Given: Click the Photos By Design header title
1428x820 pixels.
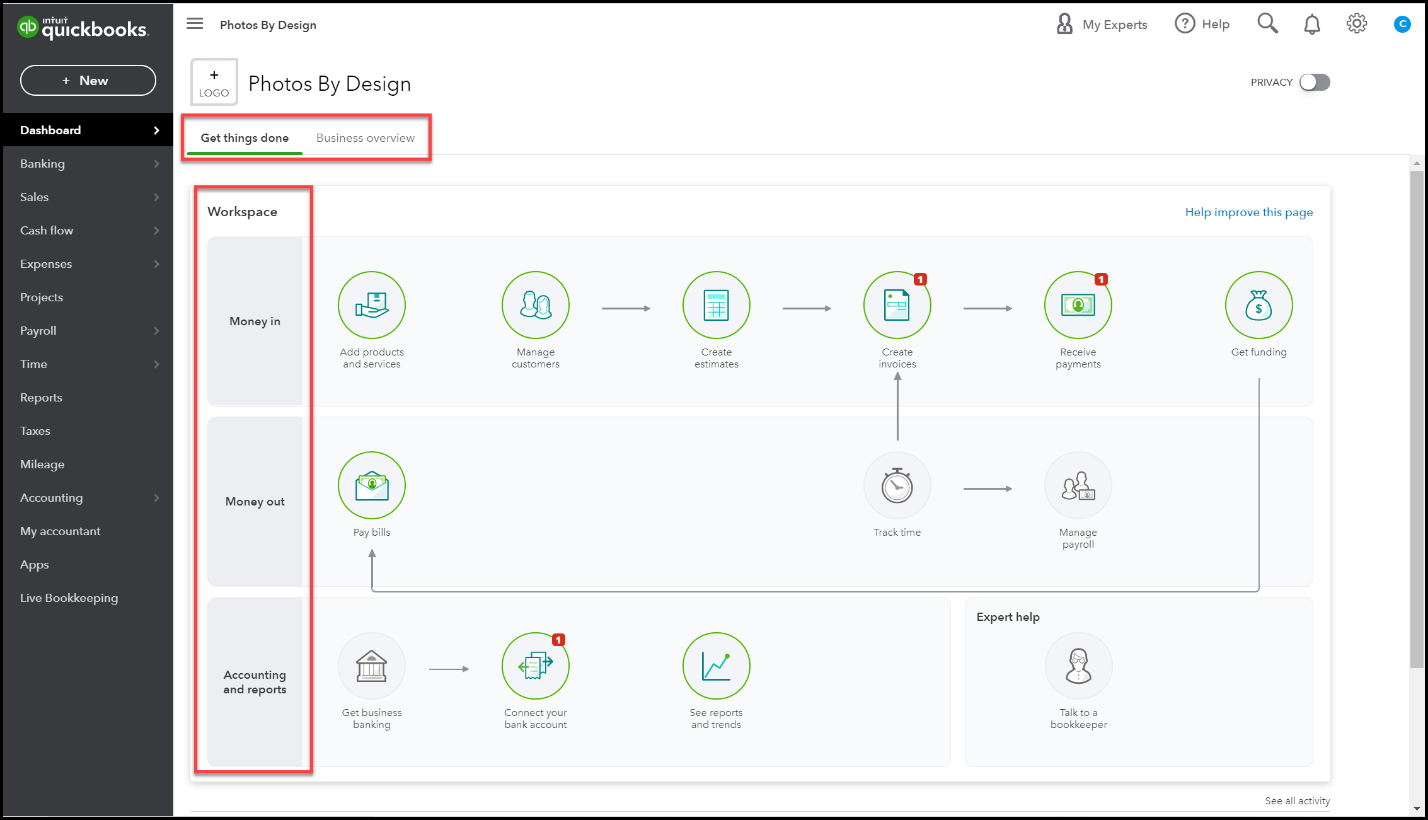Looking at the screenshot, I should [x=330, y=84].
